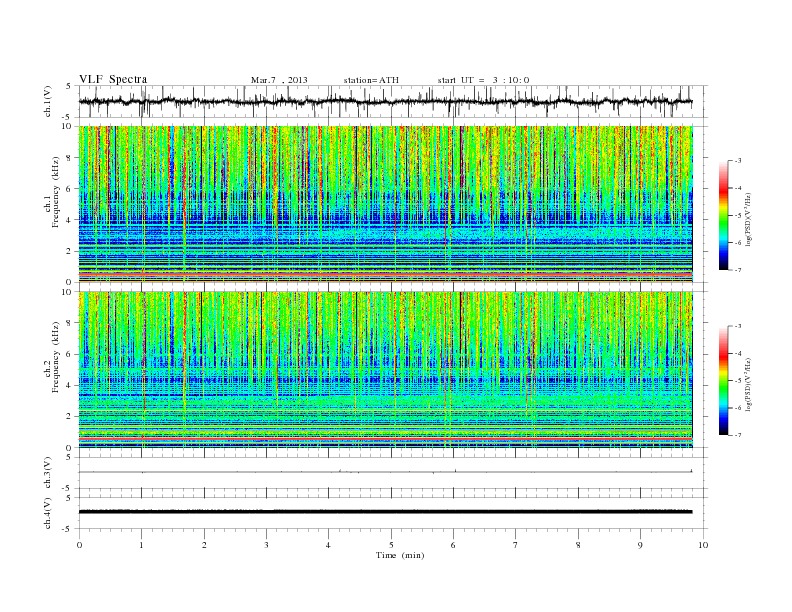Click the "ch.3(V)" axis label
792x612 pixels.
pyautogui.click(x=48, y=473)
